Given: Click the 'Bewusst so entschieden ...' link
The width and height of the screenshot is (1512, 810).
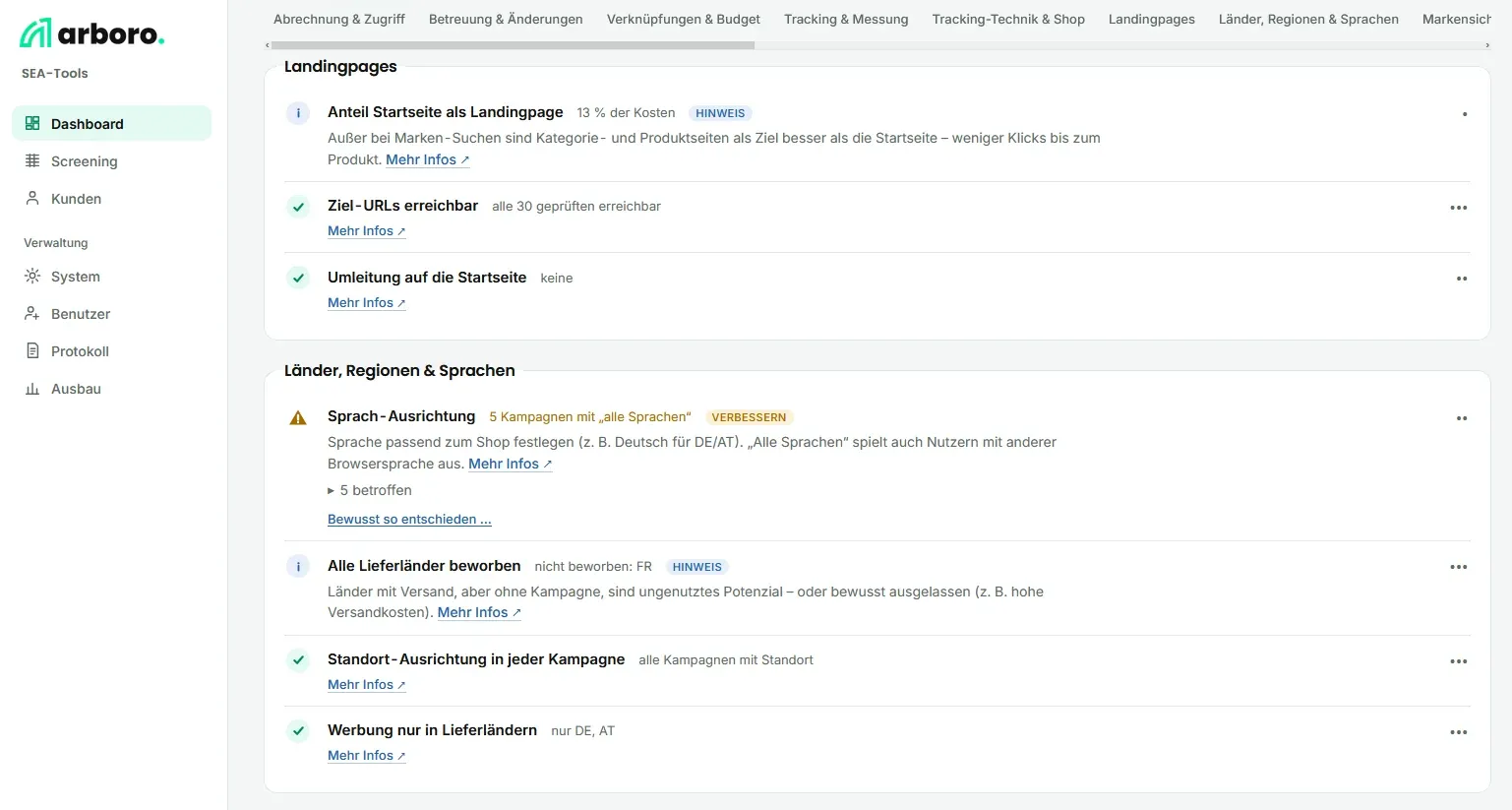Looking at the screenshot, I should [409, 519].
